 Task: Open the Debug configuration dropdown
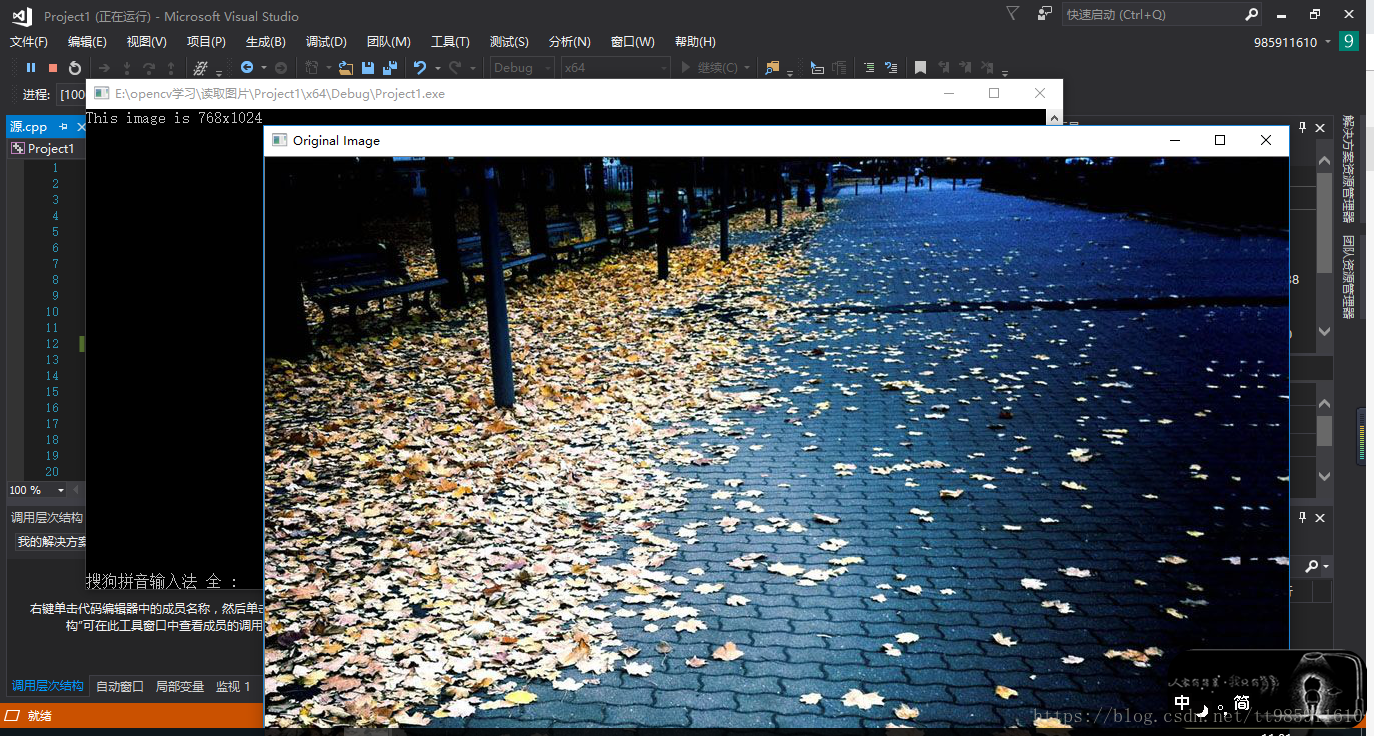click(522, 68)
